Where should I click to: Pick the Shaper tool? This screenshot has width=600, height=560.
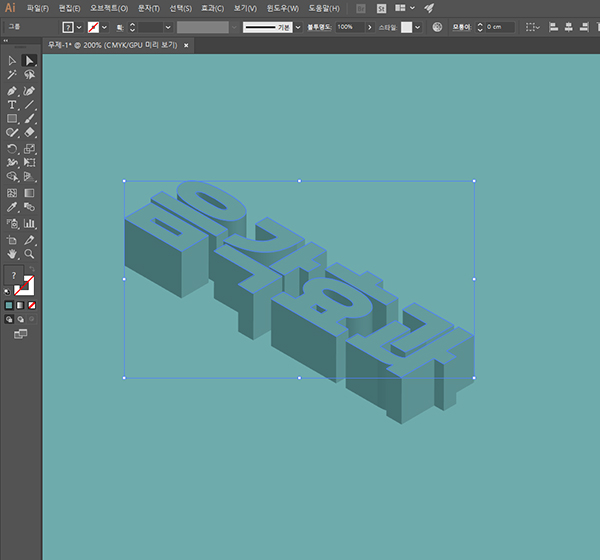pos(12,132)
